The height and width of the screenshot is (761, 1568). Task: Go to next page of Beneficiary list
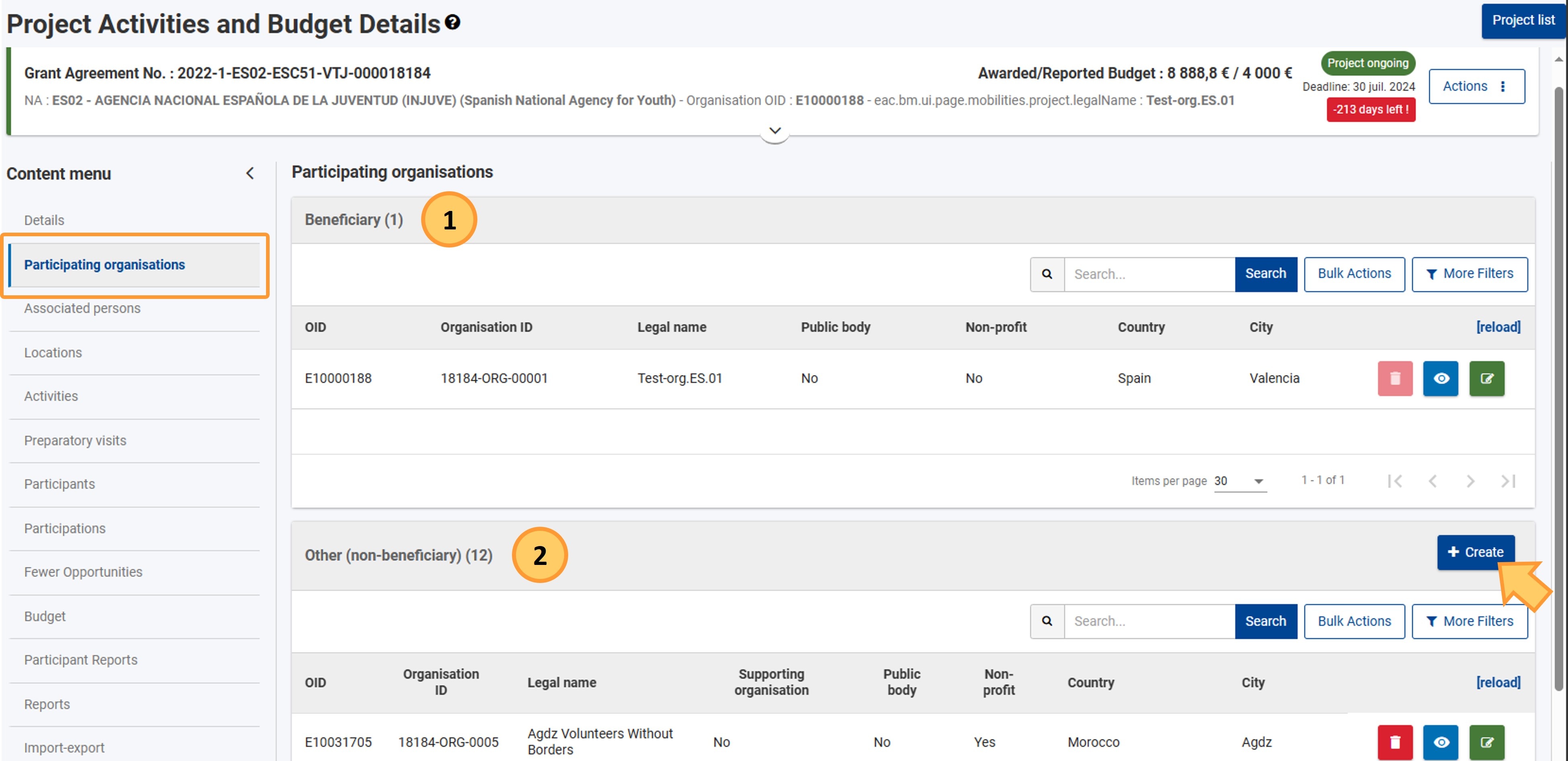tap(1471, 481)
